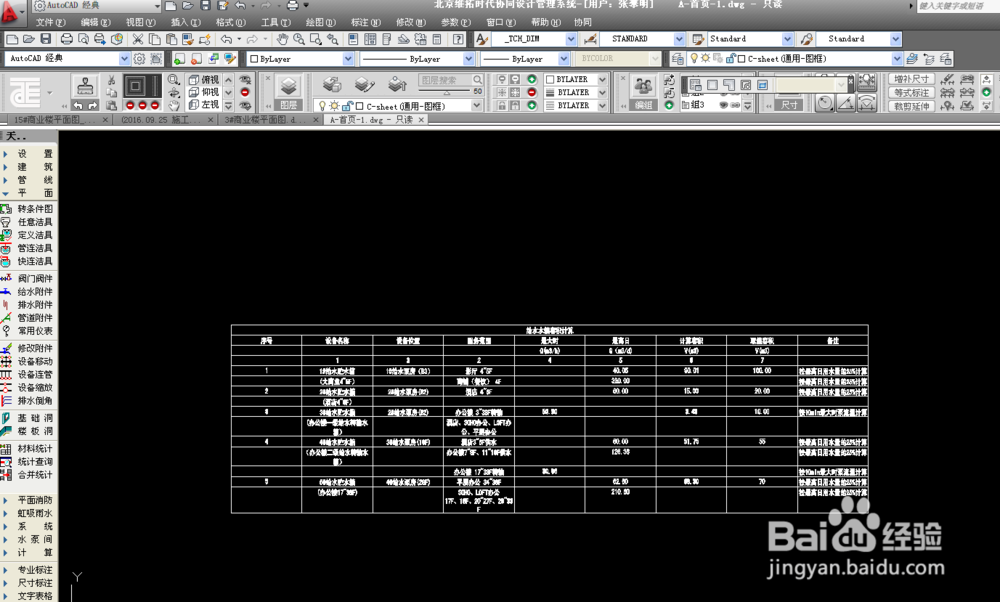Collapse the 平面 menu group
Viewport: 1000px width, 602px height.
29,193
